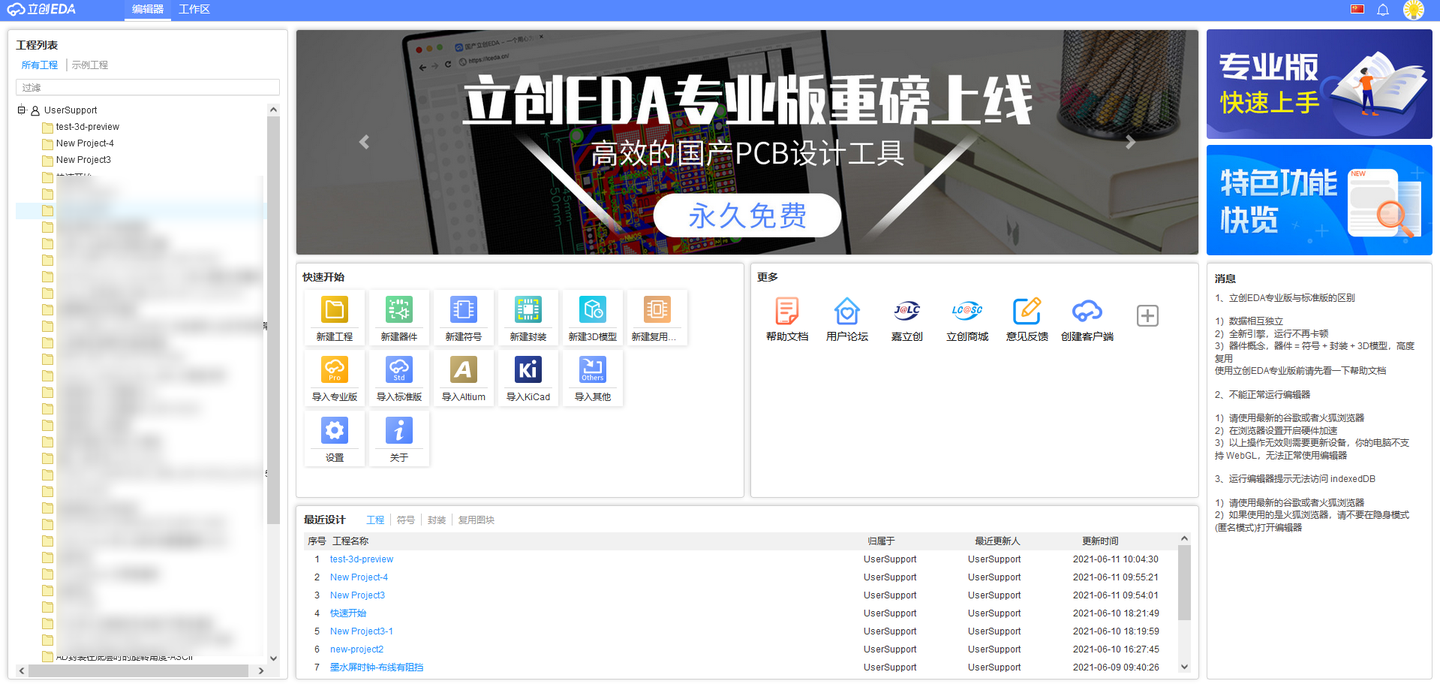Open New Project3-1 recent design link

[x=361, y=631]
